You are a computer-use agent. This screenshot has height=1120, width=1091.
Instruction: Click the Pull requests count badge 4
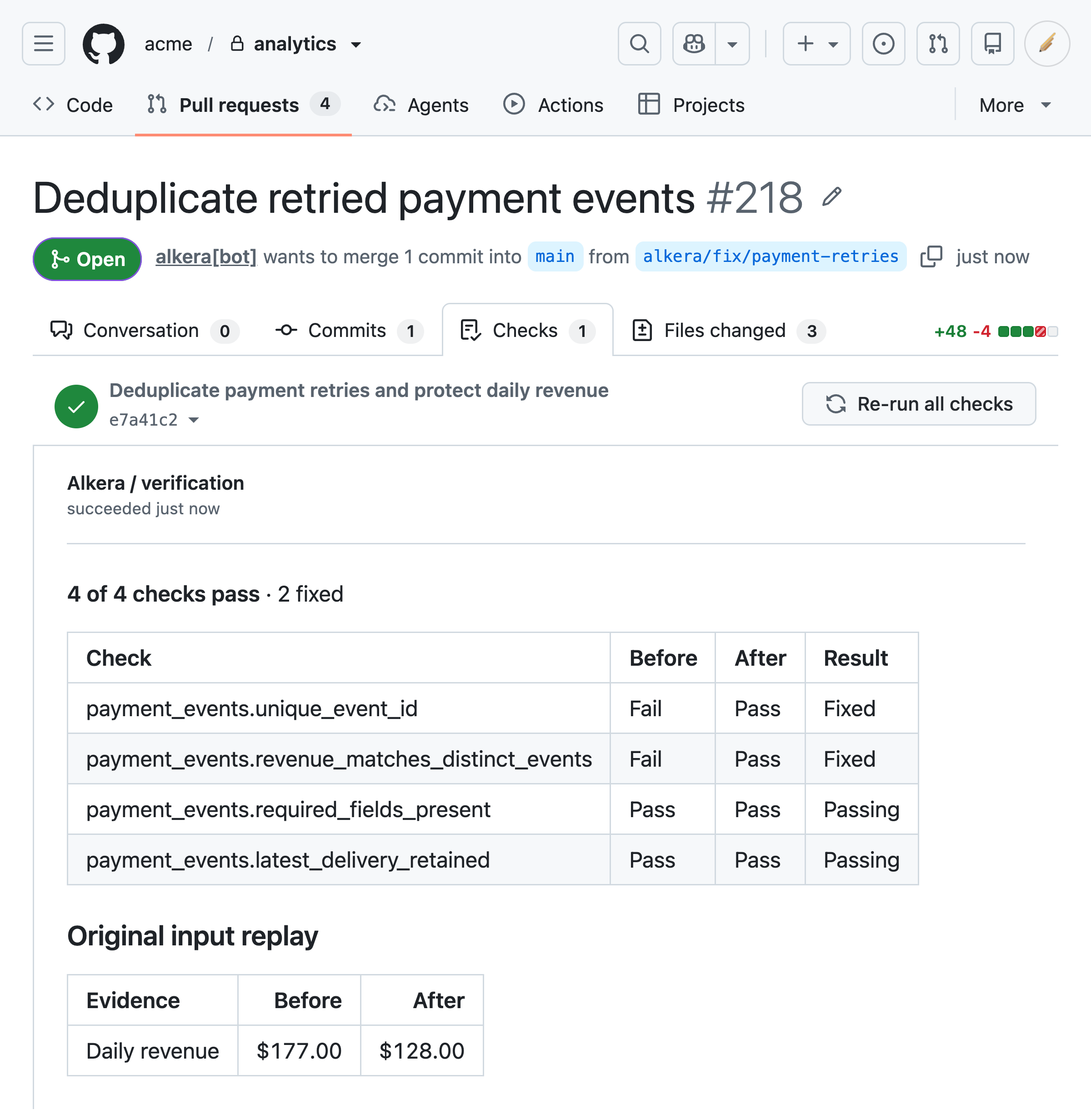(x=325, y=104)
